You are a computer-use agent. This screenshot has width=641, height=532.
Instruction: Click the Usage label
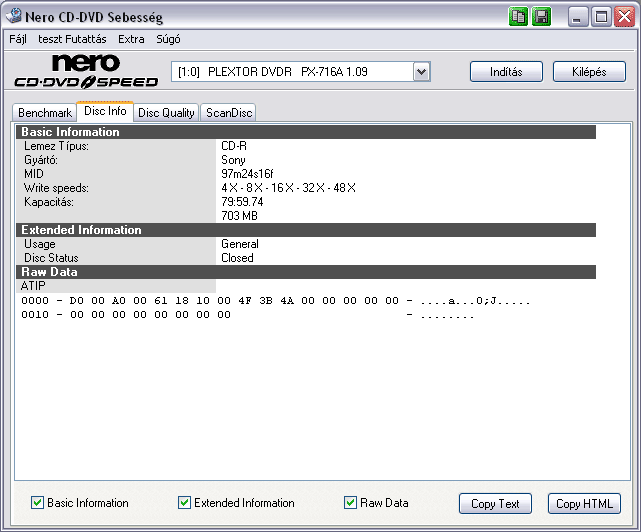[39, 244]
